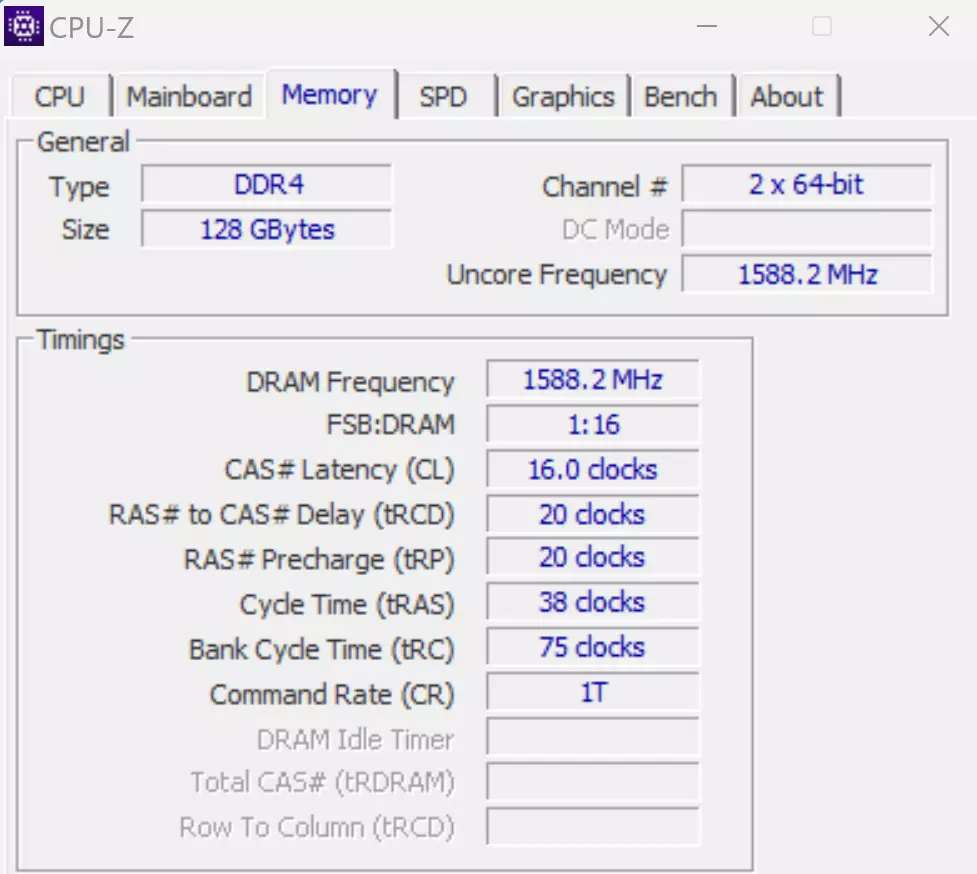
Task: Click the Uncore Frequency label
Action: coord(556,275)
